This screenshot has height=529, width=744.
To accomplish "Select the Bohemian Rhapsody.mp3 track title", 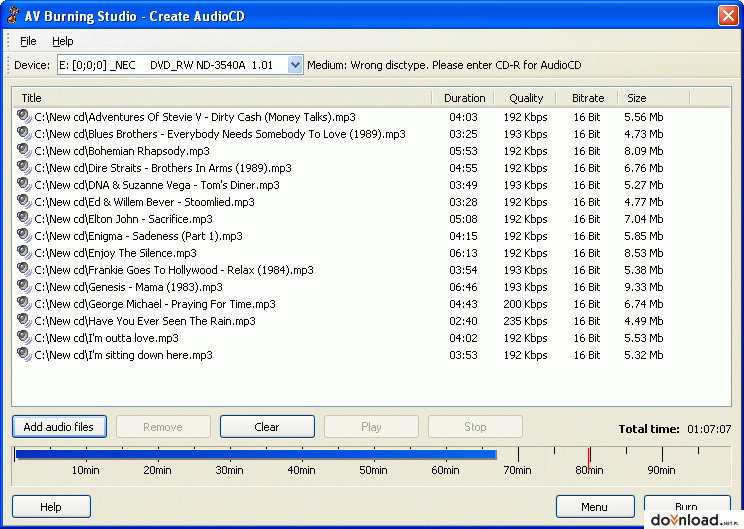I will click(x=122, y=151).
